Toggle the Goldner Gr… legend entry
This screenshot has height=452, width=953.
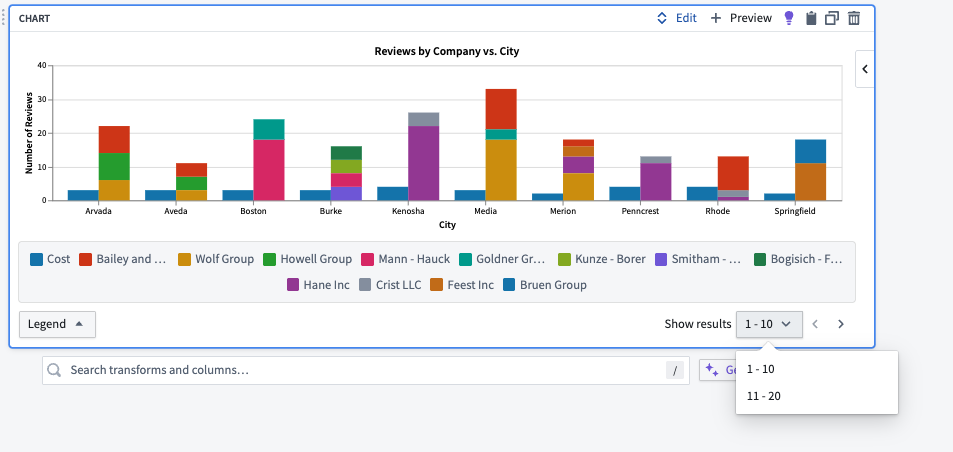pyautogui.click(x=503, y=259)
